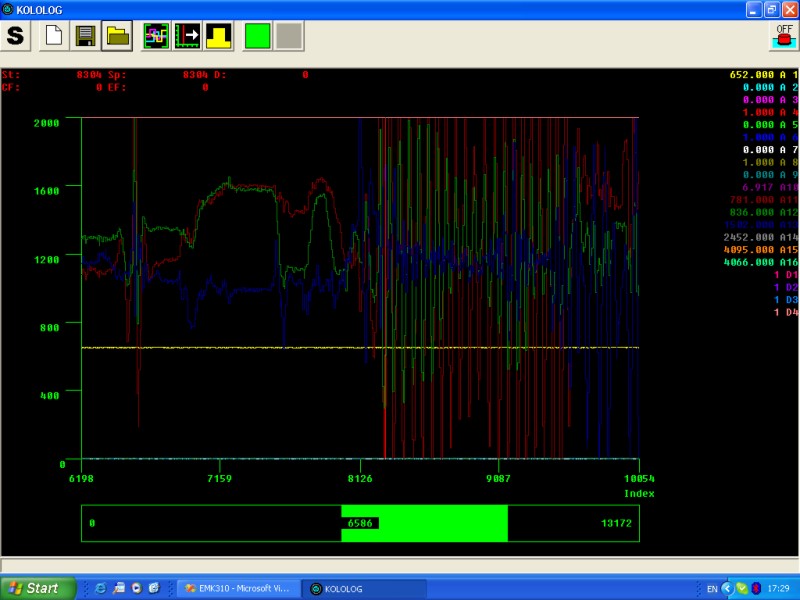Launch Internet Explorer from quick launch
Image resolution: width=800 pixels, height=600 pixels.
click(101, 588)
